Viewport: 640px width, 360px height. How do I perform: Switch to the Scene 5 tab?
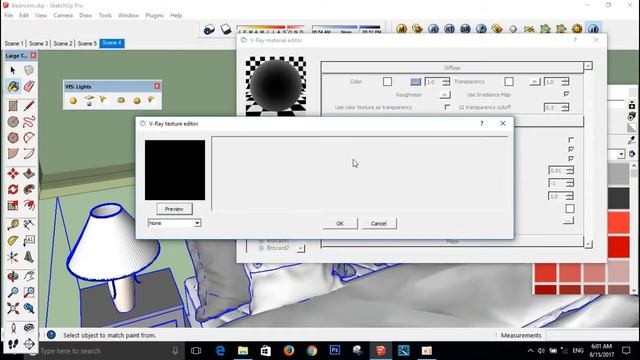87,43
